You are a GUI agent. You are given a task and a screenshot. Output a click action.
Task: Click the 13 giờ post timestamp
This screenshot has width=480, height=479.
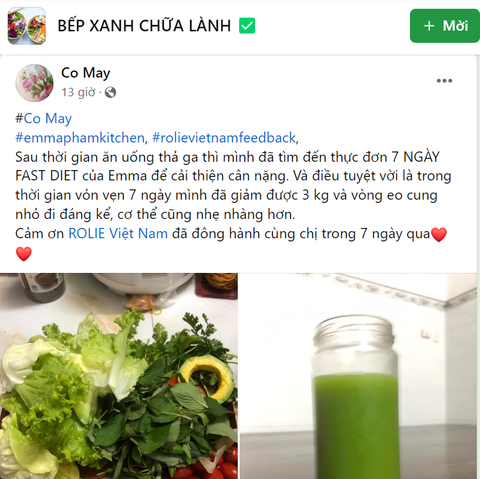[x=78, y=92]
